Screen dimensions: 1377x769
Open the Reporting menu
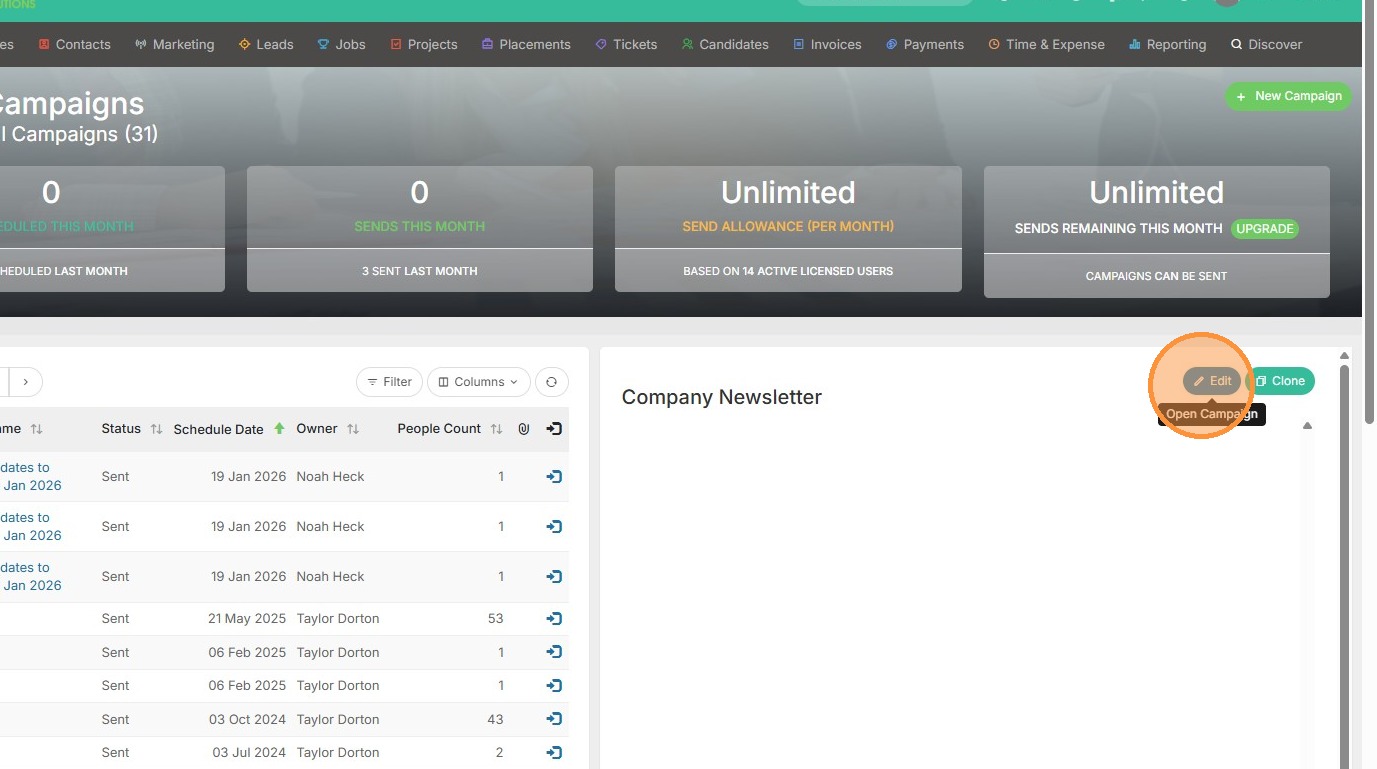(x=1167, y=44)
